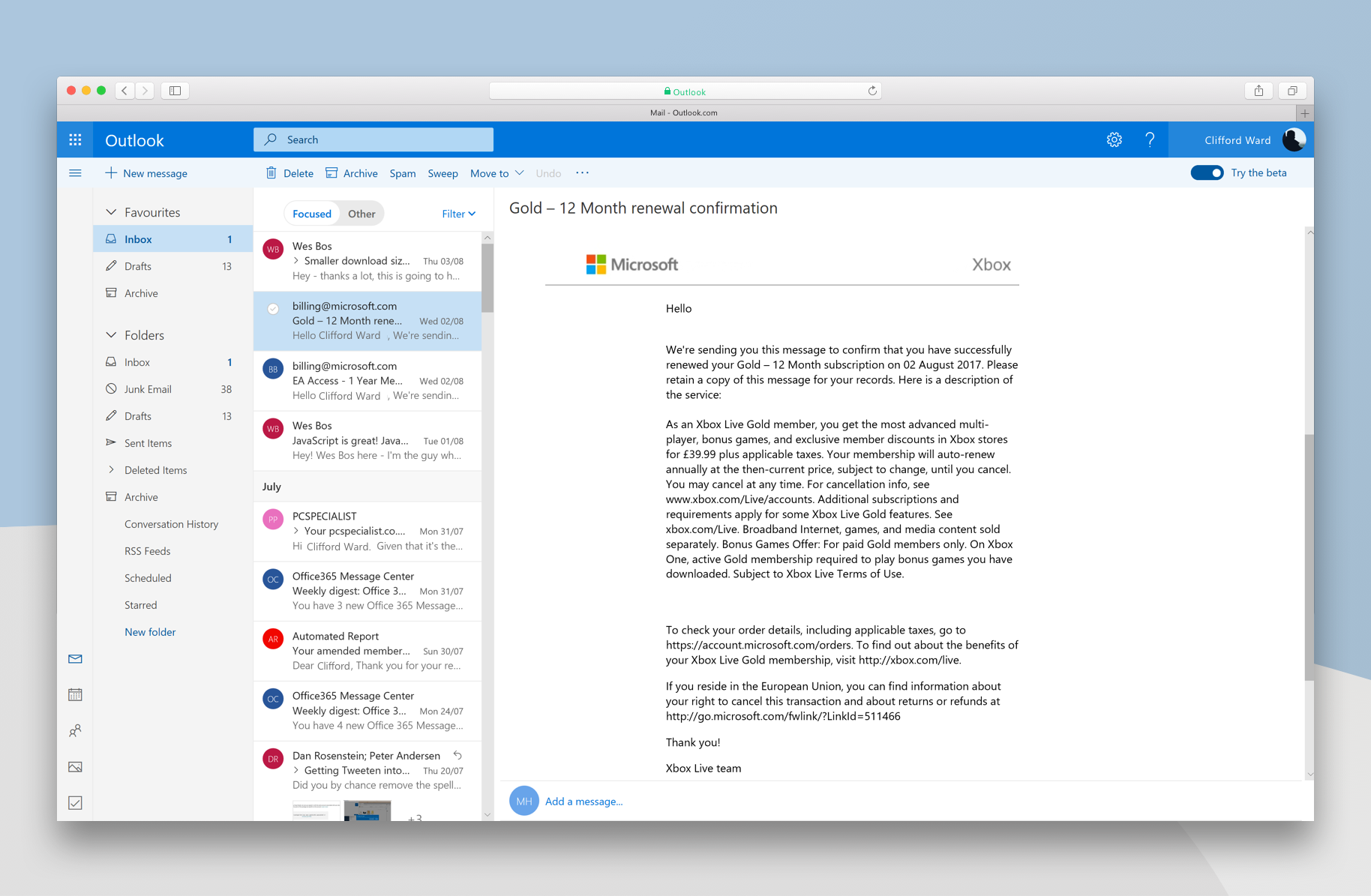Click the Microsoft logo in the email
The image size is (1371, 896).
pyautogui.click(x=631, y=264)
